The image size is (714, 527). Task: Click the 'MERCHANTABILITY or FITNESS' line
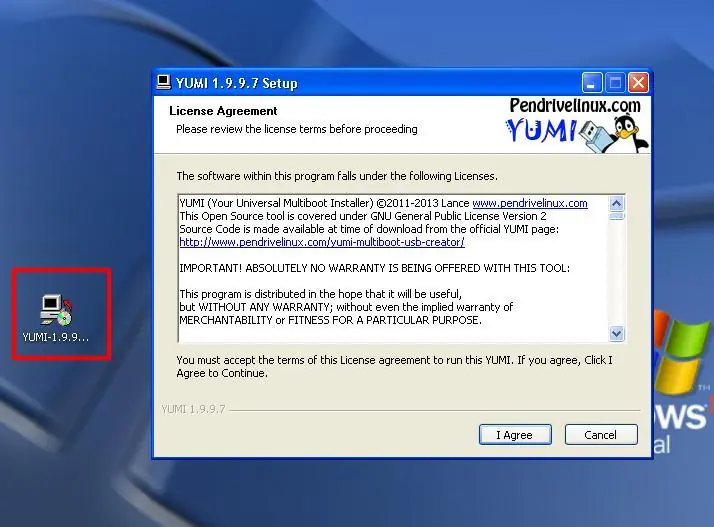click(x=331, y=320)
